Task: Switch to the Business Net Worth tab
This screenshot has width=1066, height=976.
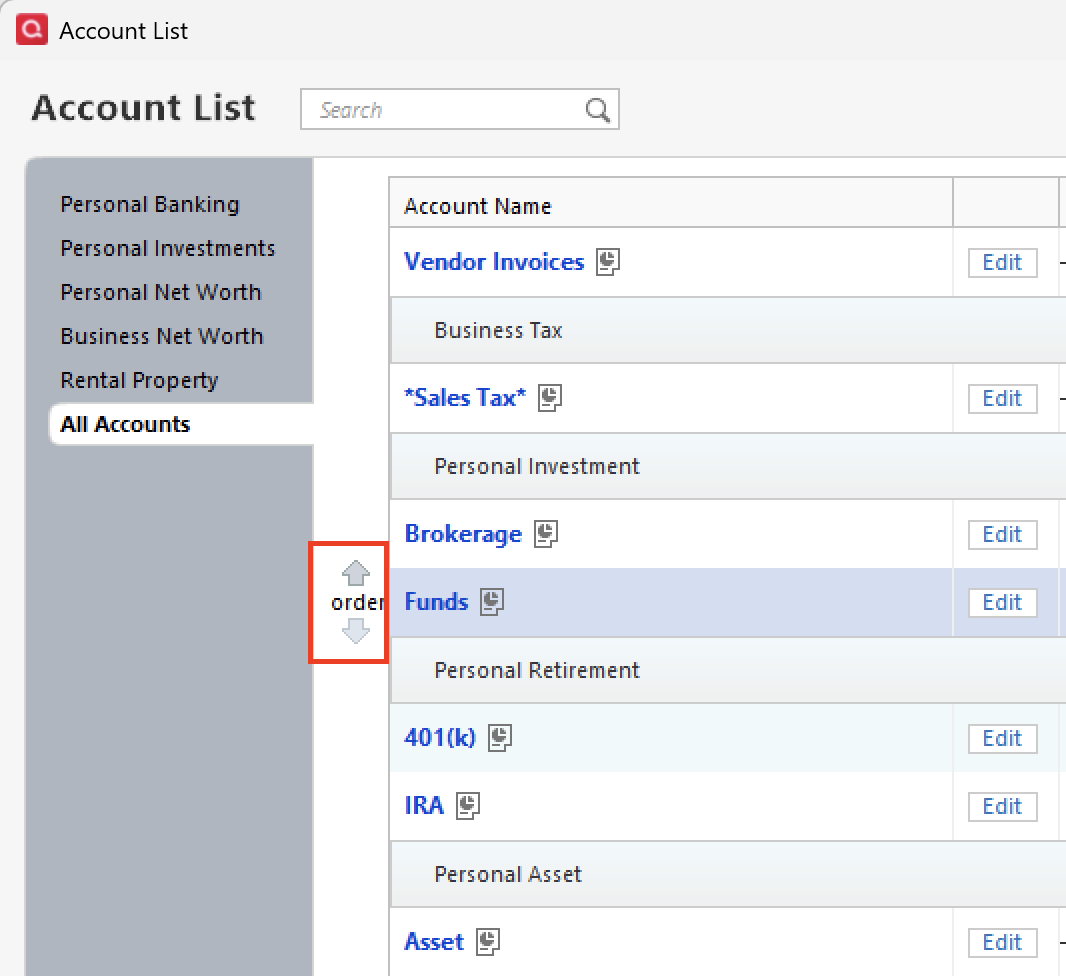Action: point(162,336)
